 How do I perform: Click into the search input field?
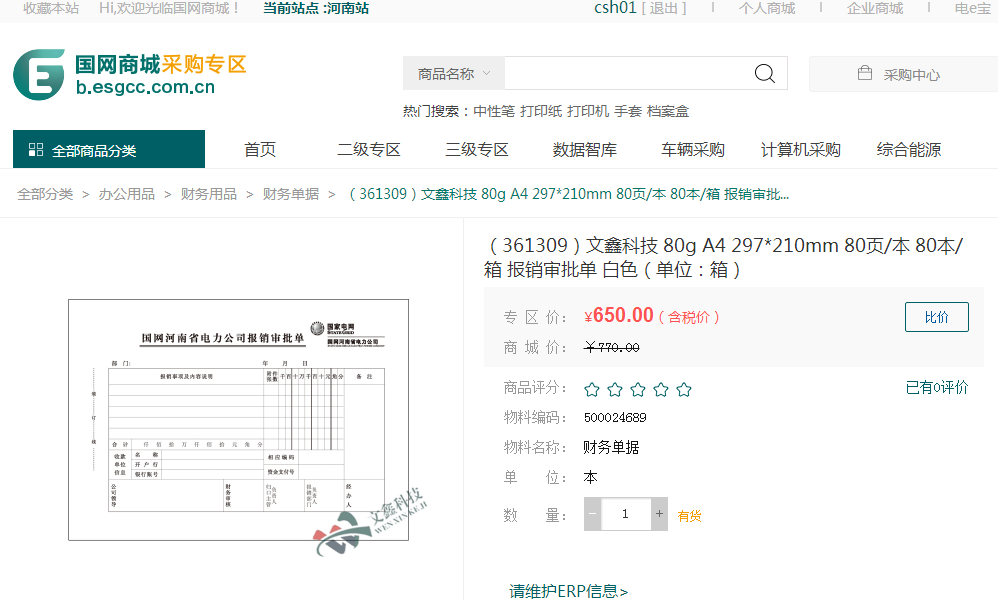(x=625, y=74)
